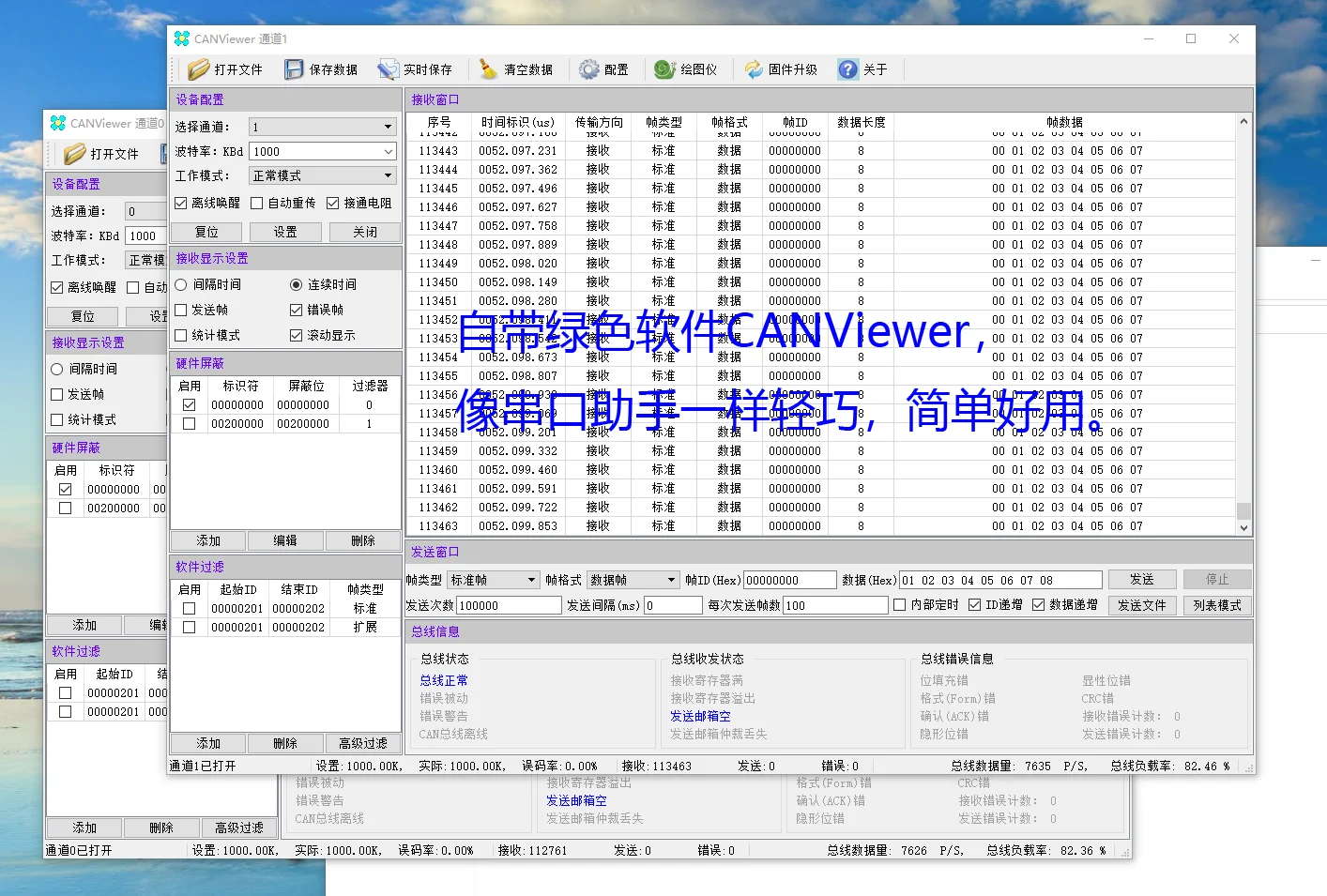Click 发送文件 button
Screen dimensions: 1327x896
tap(1142, 605)
